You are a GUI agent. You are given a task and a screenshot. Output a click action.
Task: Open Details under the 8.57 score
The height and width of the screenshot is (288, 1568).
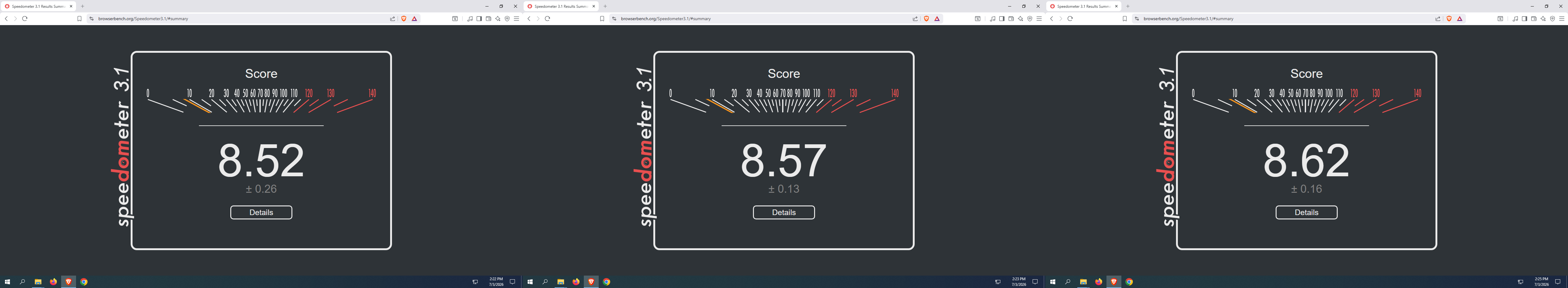coord(784,213)
